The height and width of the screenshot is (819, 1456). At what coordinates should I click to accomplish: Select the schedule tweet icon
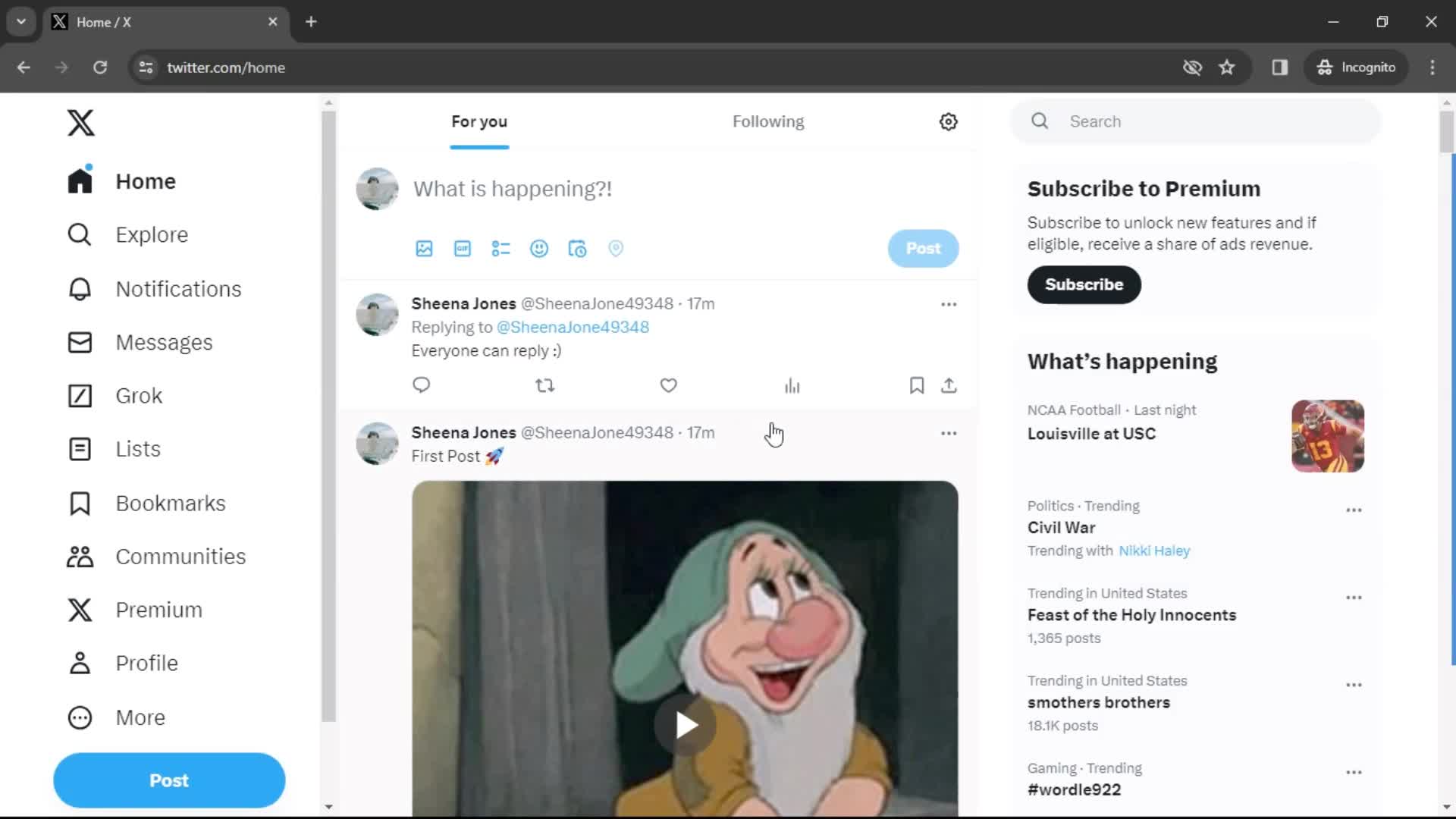point(578,248)
